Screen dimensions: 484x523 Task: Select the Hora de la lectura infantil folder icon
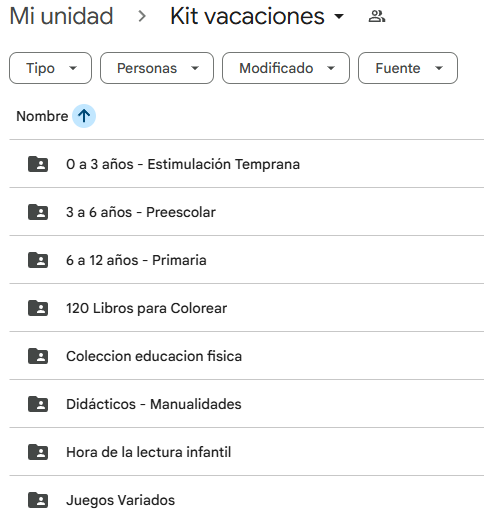tap(38, 452)
